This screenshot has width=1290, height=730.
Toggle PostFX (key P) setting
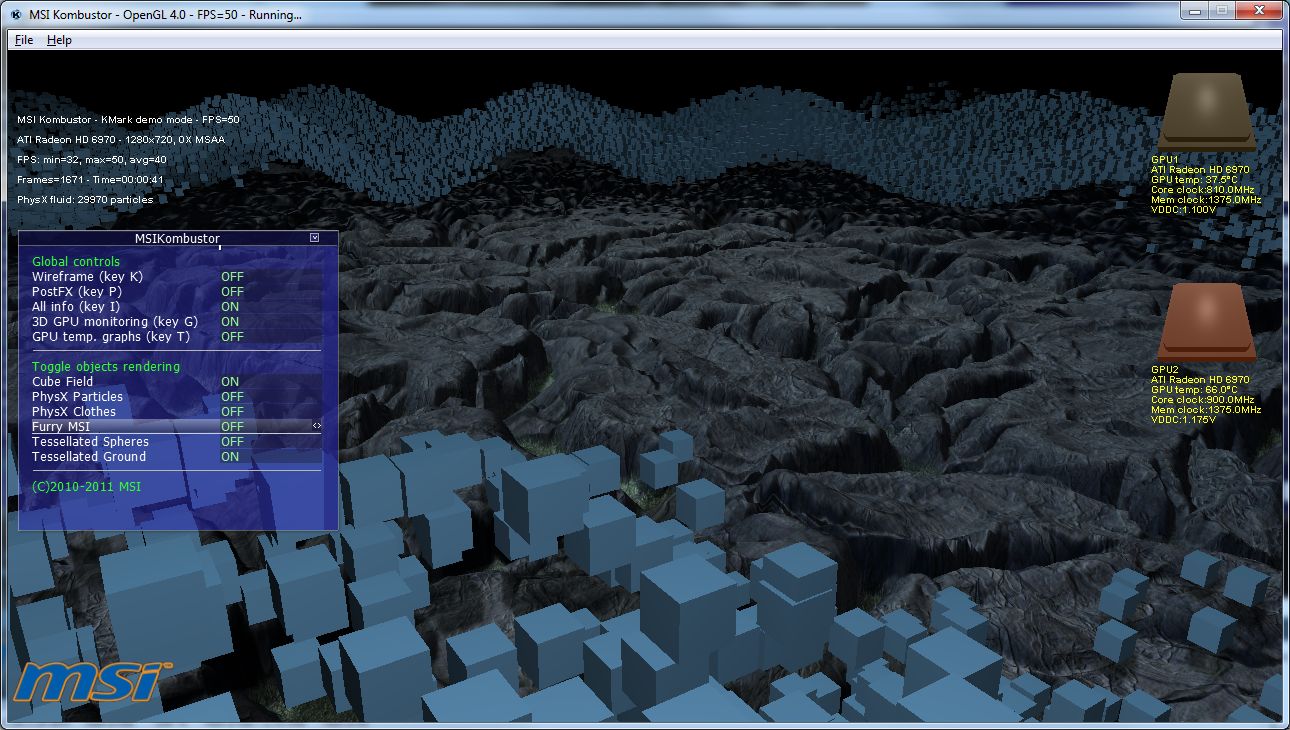[178, 292]
